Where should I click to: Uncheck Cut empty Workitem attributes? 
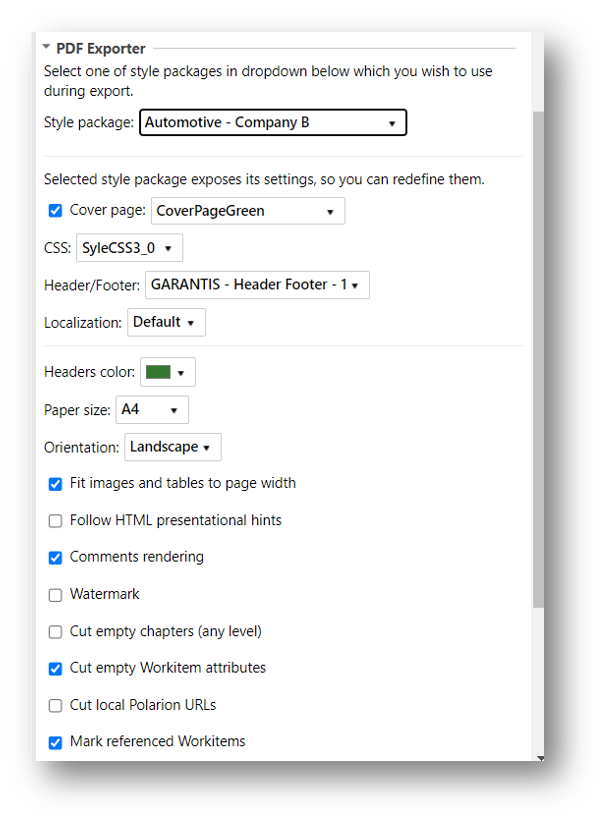pos(55,668)
